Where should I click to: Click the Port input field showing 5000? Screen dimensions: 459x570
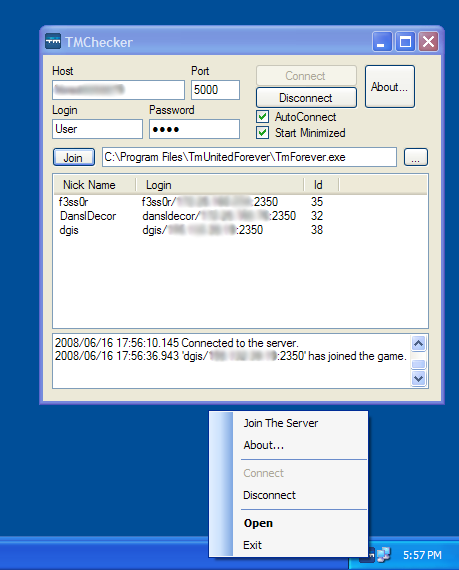pos(215,90)
